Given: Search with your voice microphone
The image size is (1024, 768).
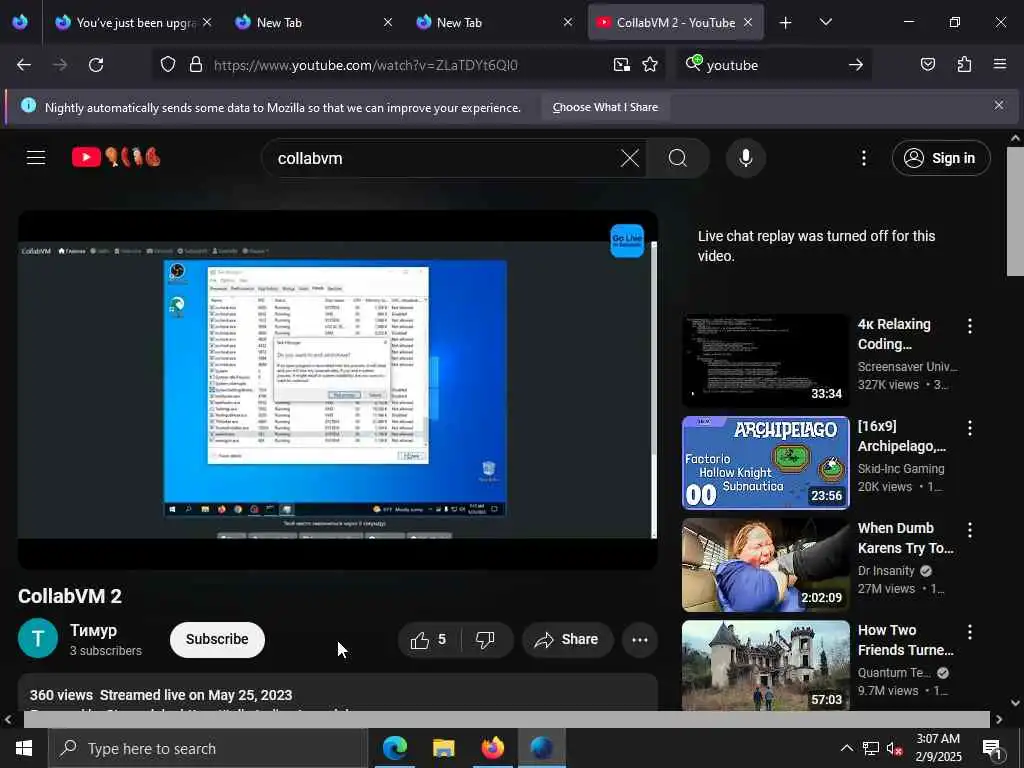Looking at the screenshot, I should point(745,158).
